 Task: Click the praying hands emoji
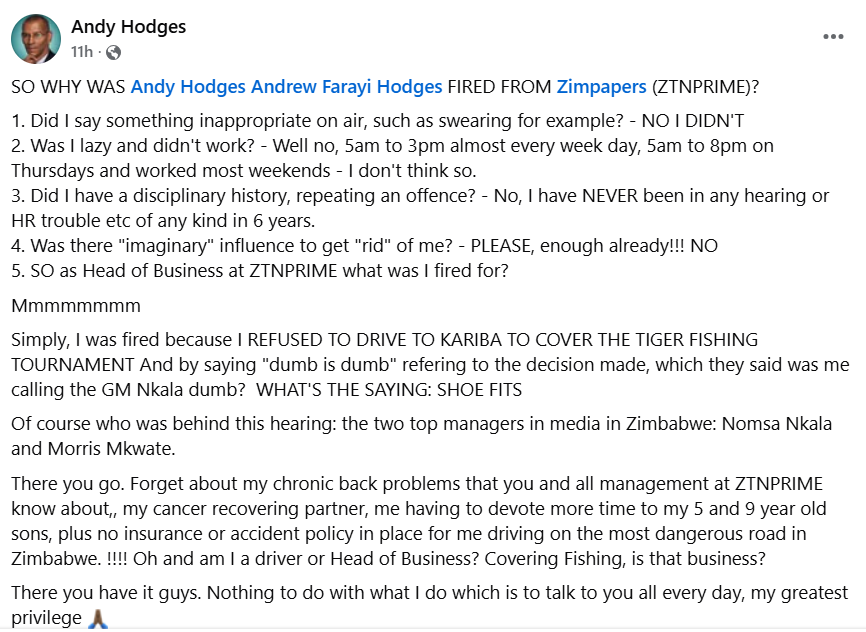(97, 618)
